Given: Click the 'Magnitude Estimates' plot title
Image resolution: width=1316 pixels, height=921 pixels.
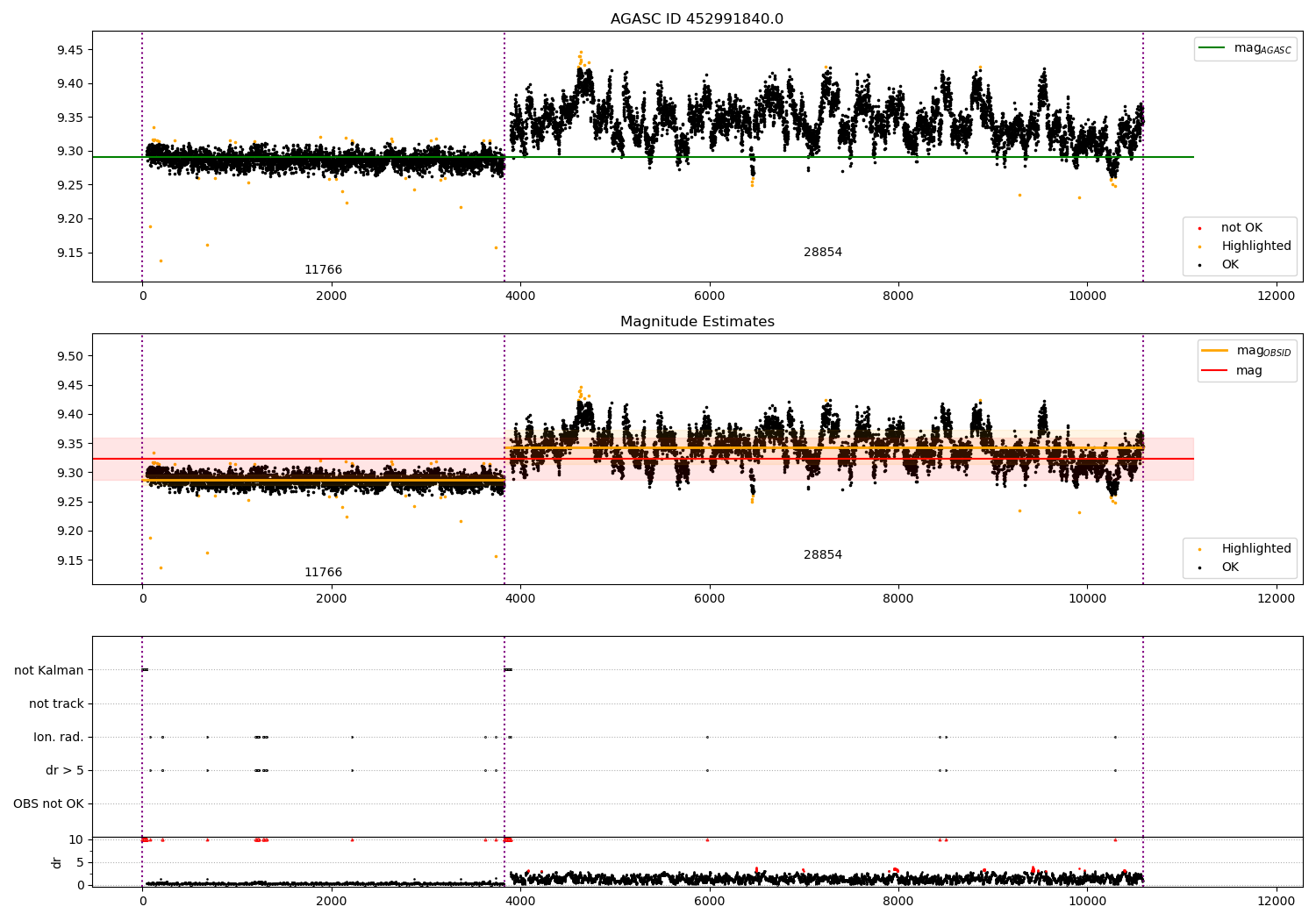Looking at the screenshot, I should (697, 322).
